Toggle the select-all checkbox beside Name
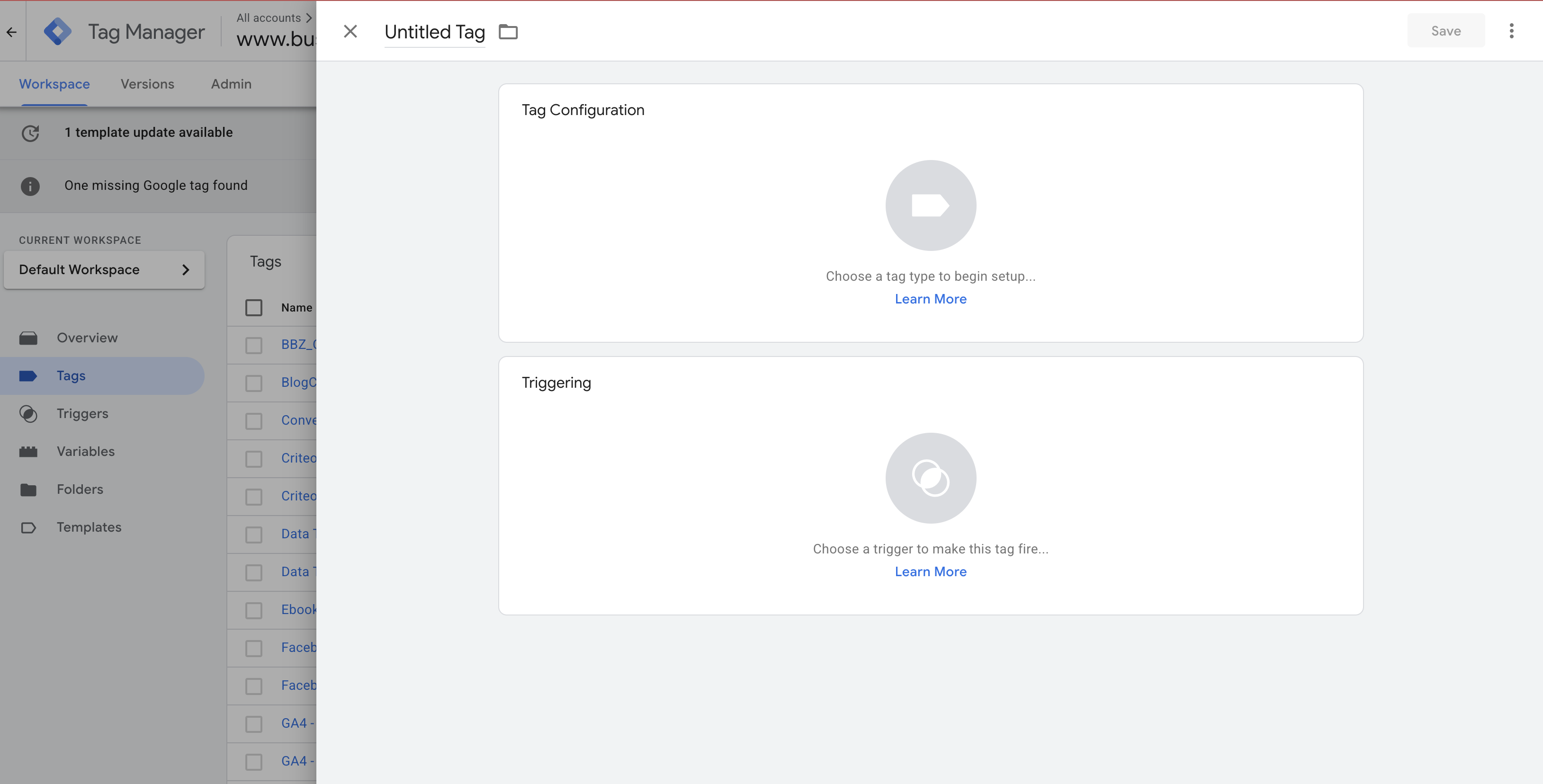The image size is (1543, 784). (254, 307)
